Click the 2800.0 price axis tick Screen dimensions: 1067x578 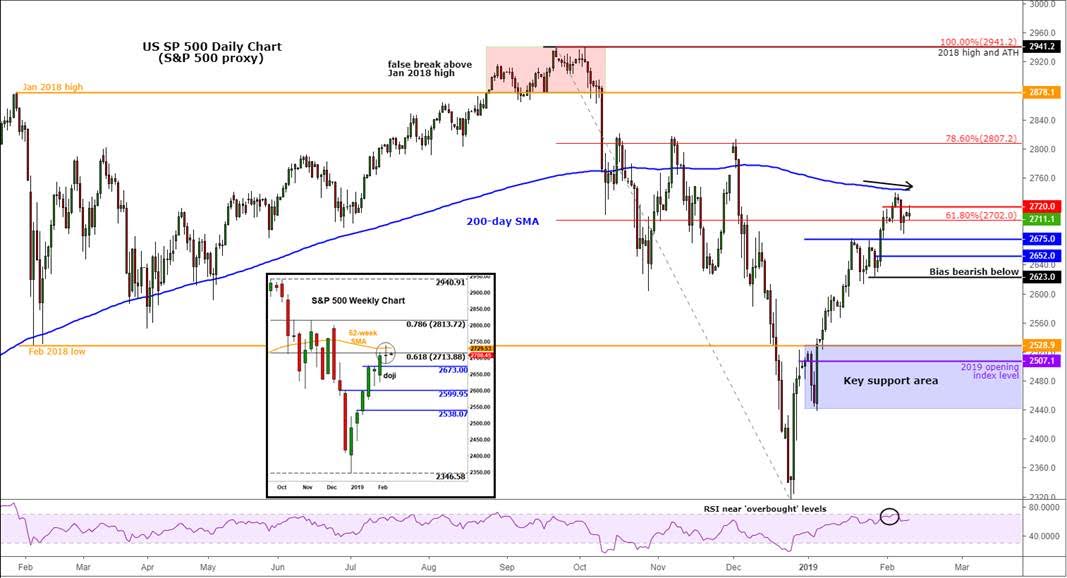pyautogui.click(x=1043, y=149)
